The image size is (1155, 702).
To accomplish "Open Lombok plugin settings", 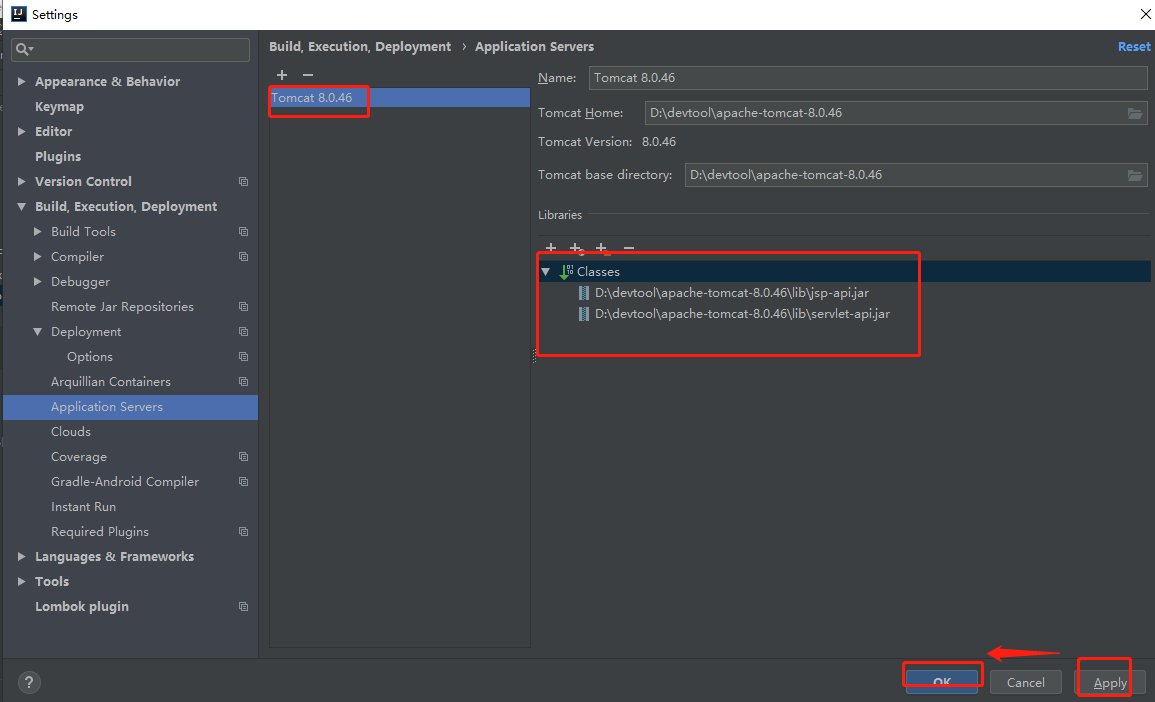I will (x=82, y=608).
